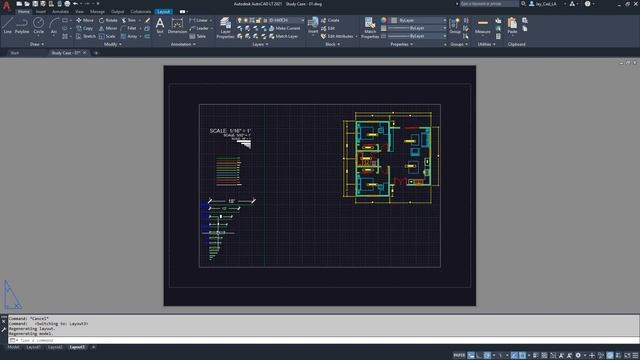Toggle Clean Screen in status bar
The width and height of the screenshot is (640, 360).
pos(627,356)
